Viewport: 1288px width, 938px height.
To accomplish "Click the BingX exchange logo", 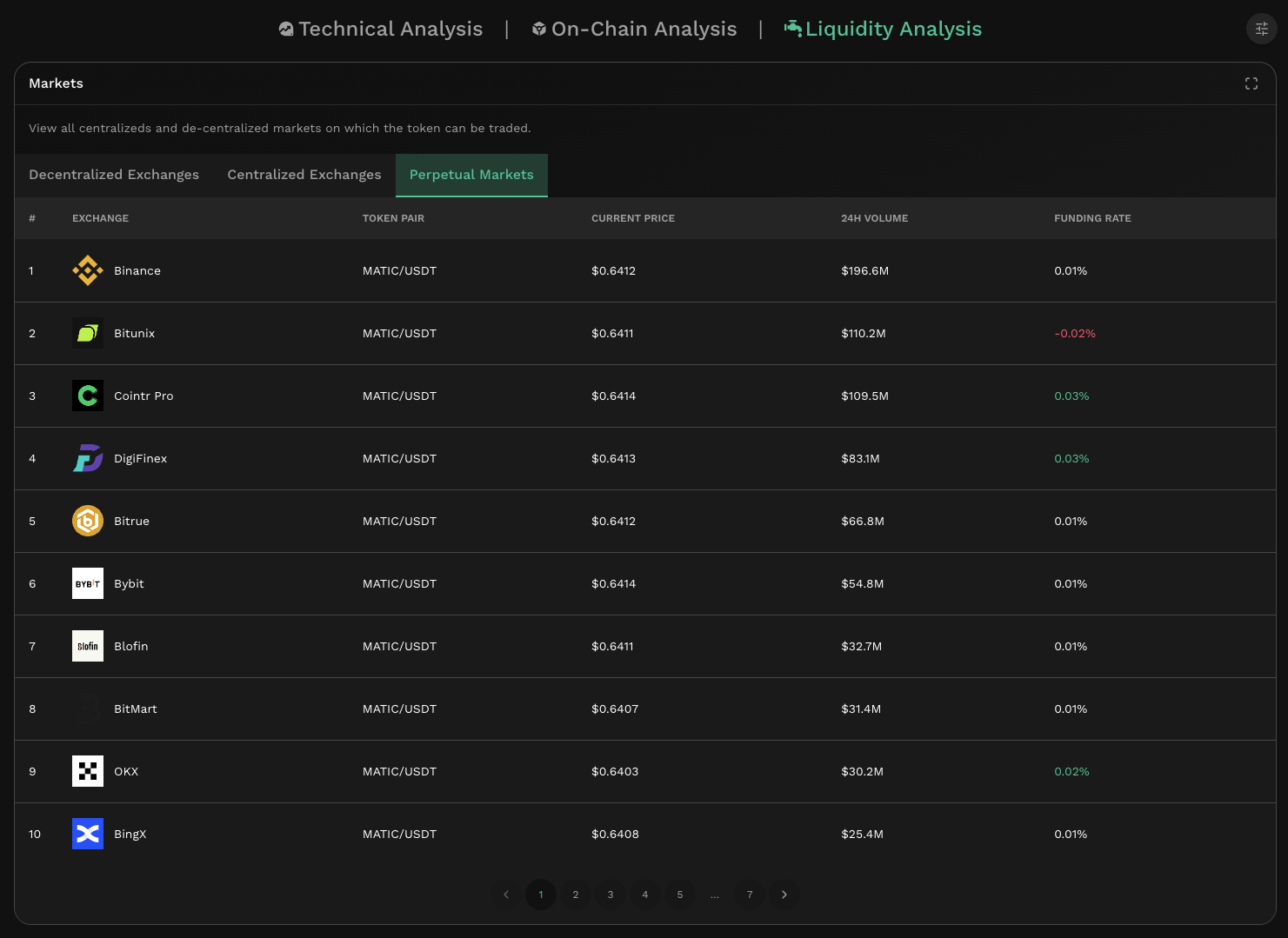I will 87,834.
